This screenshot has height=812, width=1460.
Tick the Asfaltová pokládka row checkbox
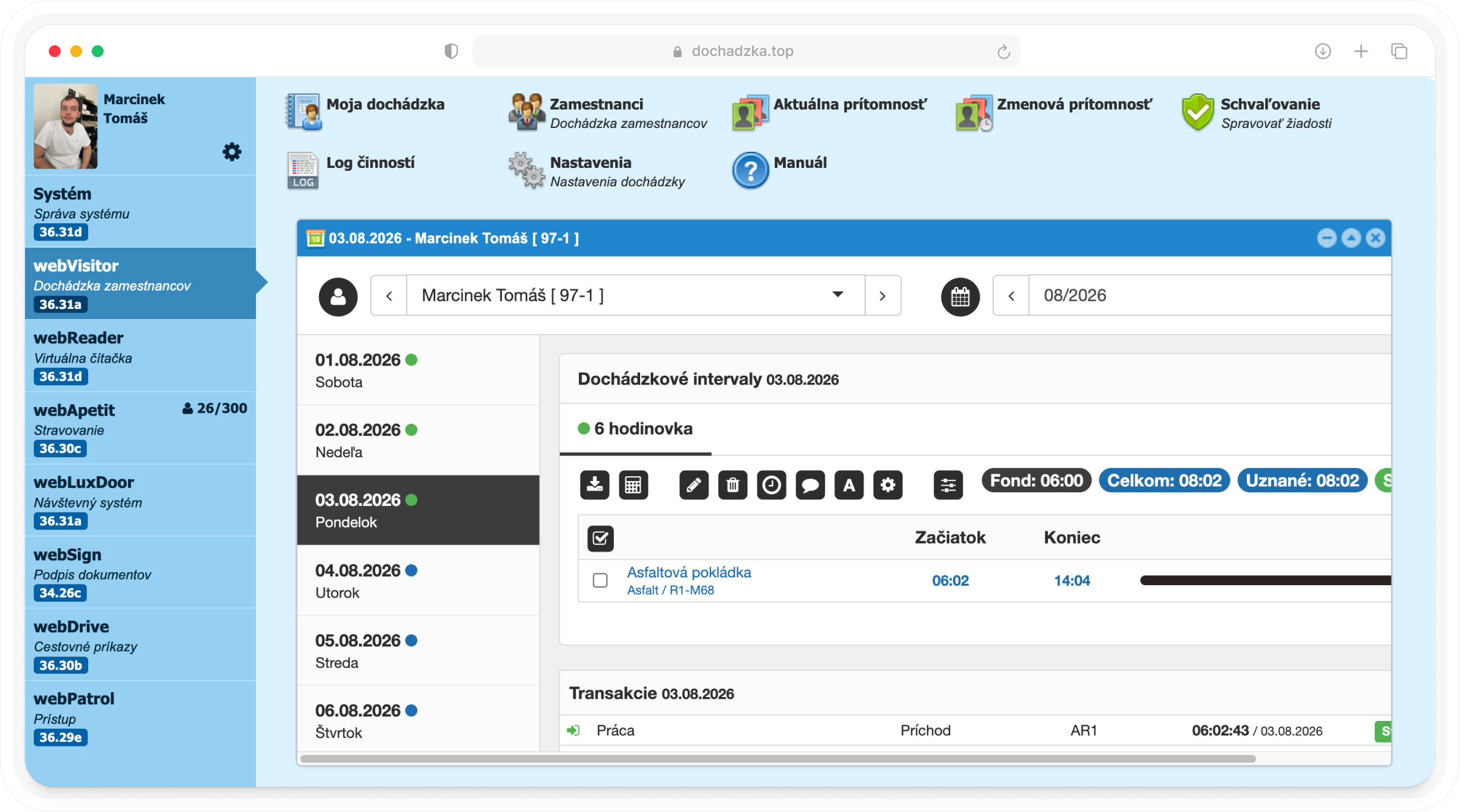click(x=600, y=580)
